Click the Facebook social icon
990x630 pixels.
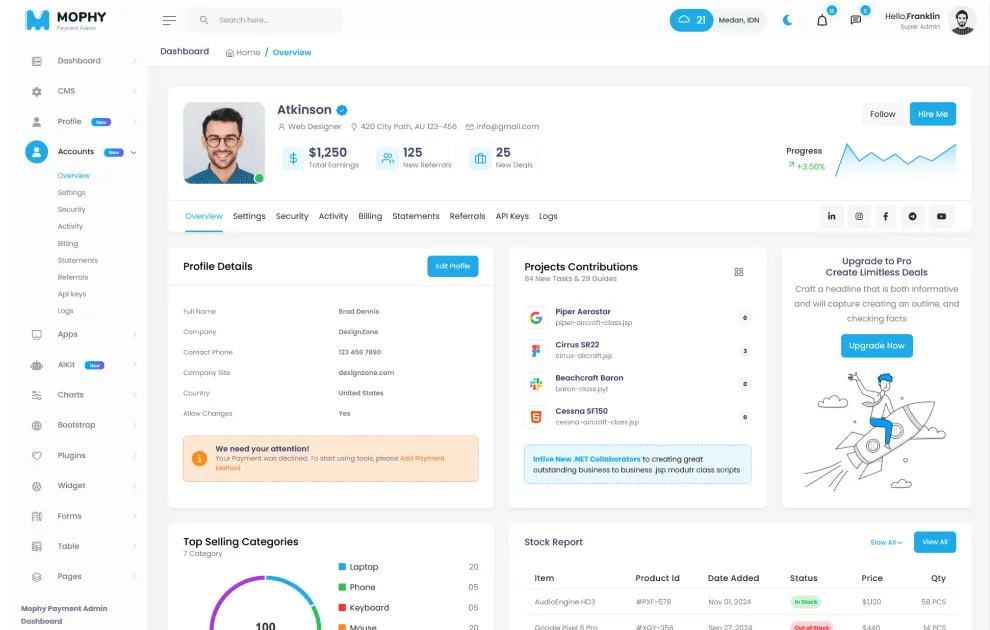[886, 217]
